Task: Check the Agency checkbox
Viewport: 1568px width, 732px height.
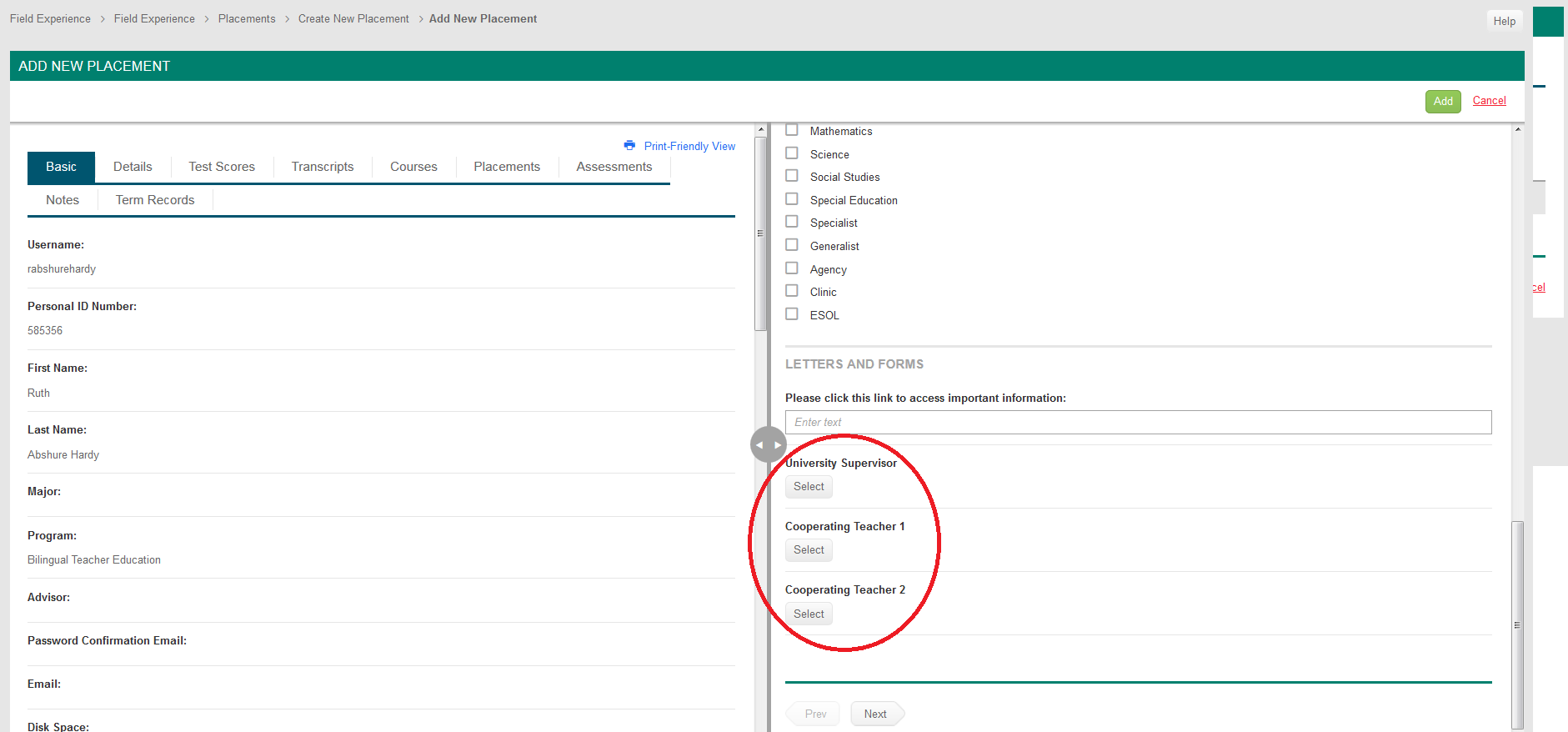Action: click(x=792, y=268)
